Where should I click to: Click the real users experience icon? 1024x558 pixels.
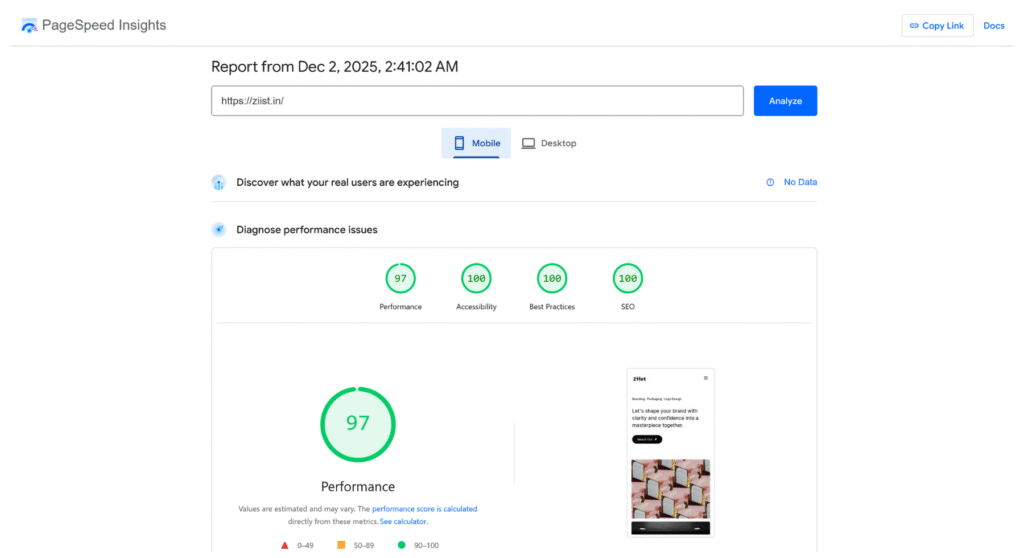[219, 182]
